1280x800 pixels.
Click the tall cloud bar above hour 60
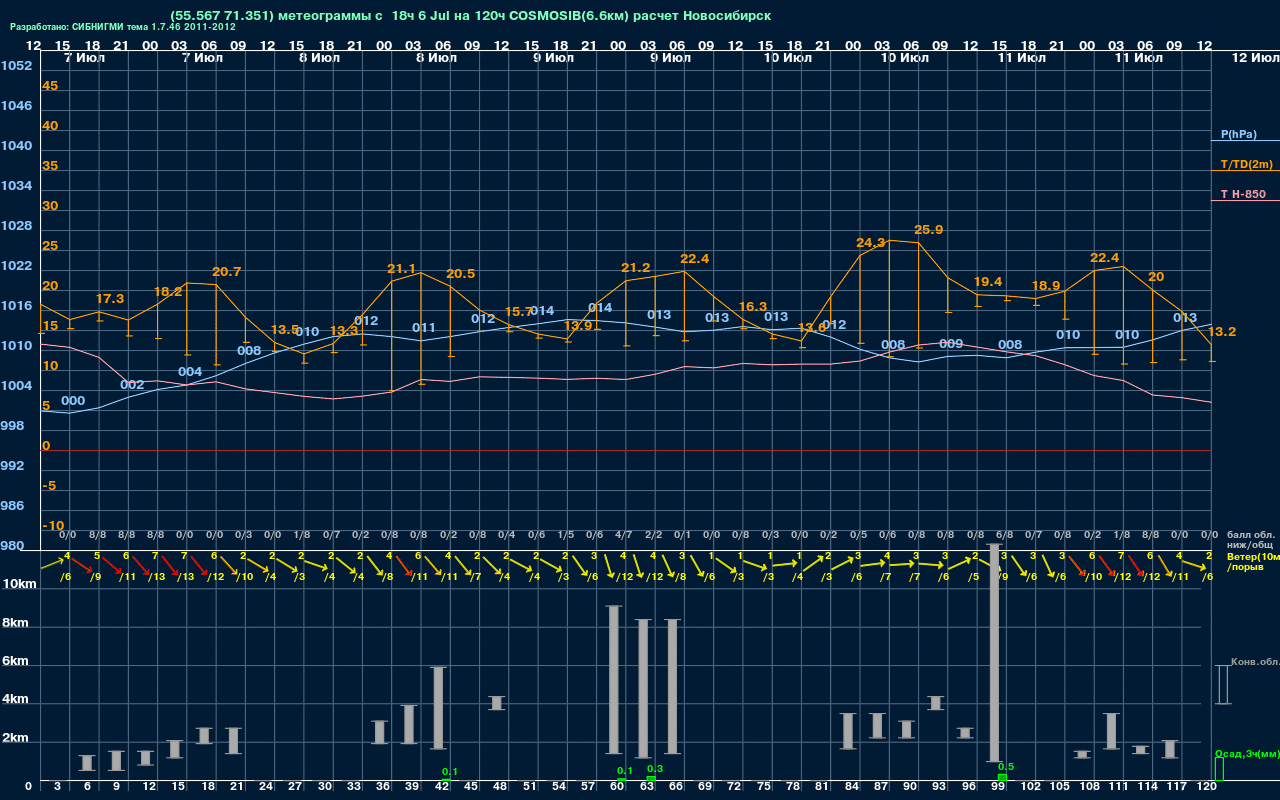click(614, 680)
